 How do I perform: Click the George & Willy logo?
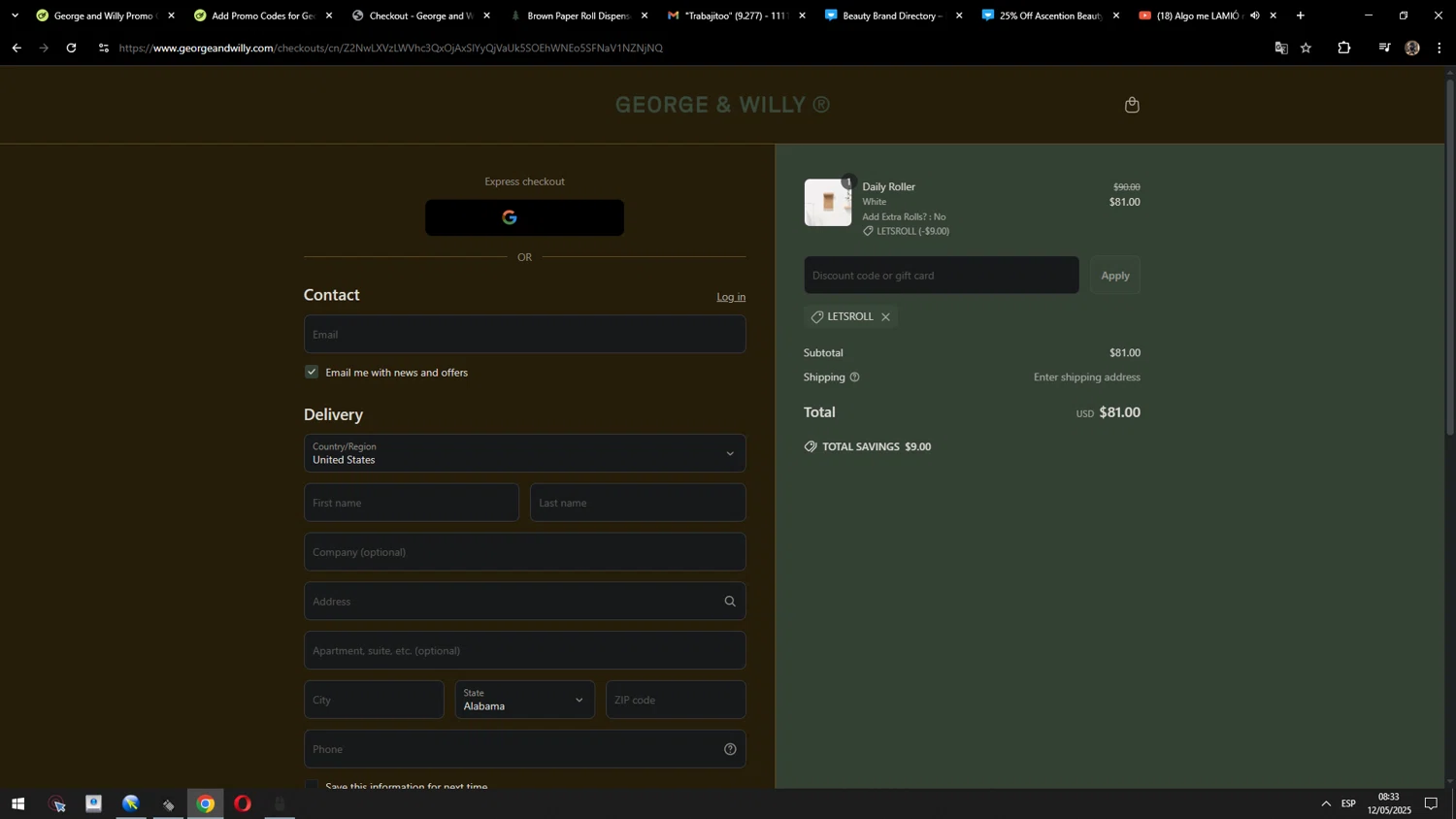coord(722,105)
